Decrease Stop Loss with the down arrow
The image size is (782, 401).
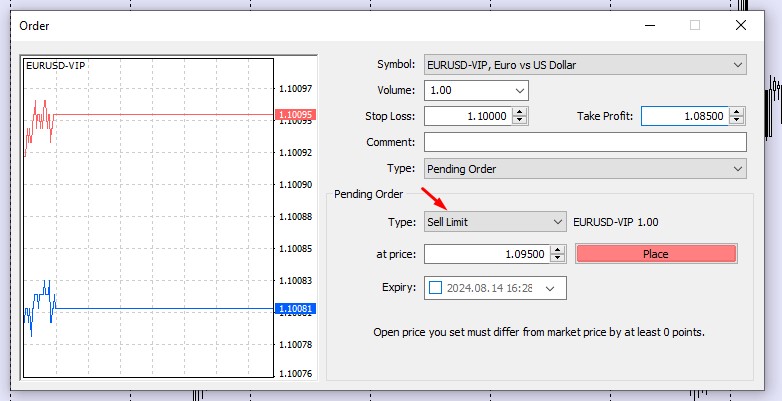pyautogui.click(x=519, y=121)
